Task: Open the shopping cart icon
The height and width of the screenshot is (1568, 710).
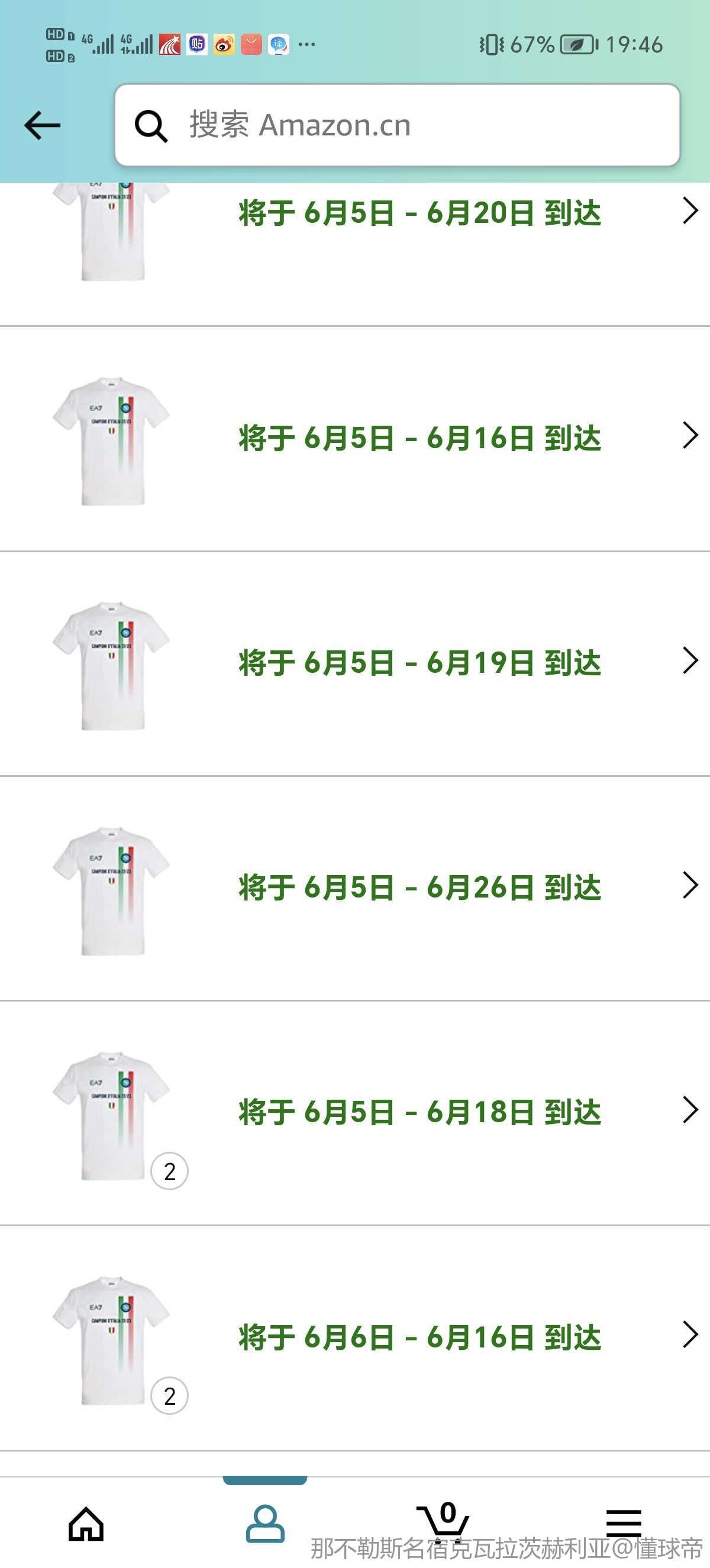Action: pos(443,1521)
